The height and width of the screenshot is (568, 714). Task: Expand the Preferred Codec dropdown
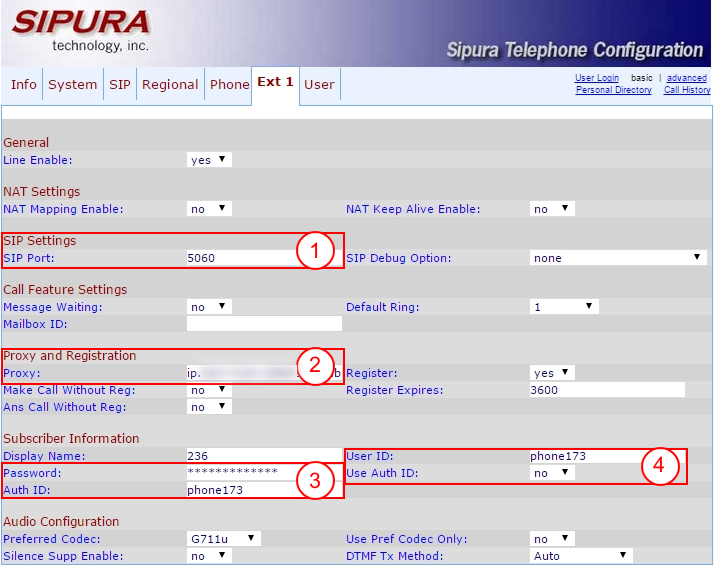224,539
